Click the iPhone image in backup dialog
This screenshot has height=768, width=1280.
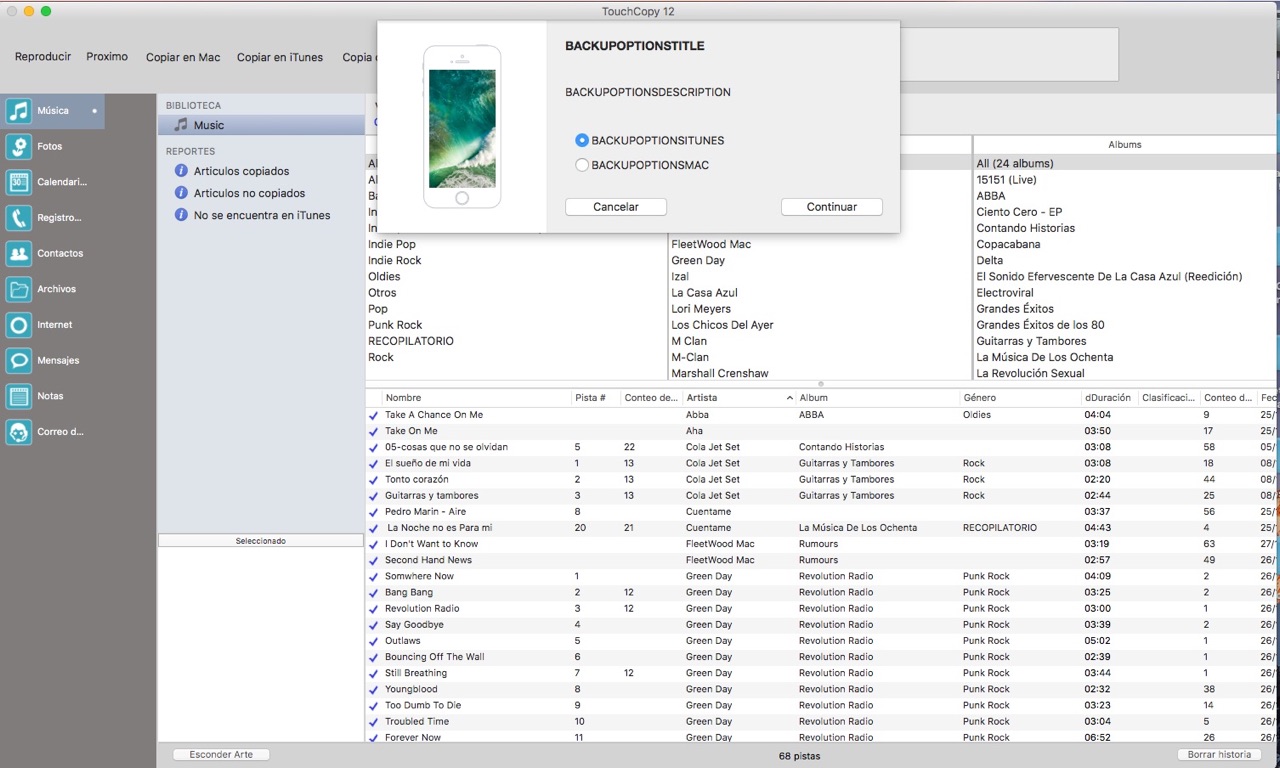click(462, 127)
